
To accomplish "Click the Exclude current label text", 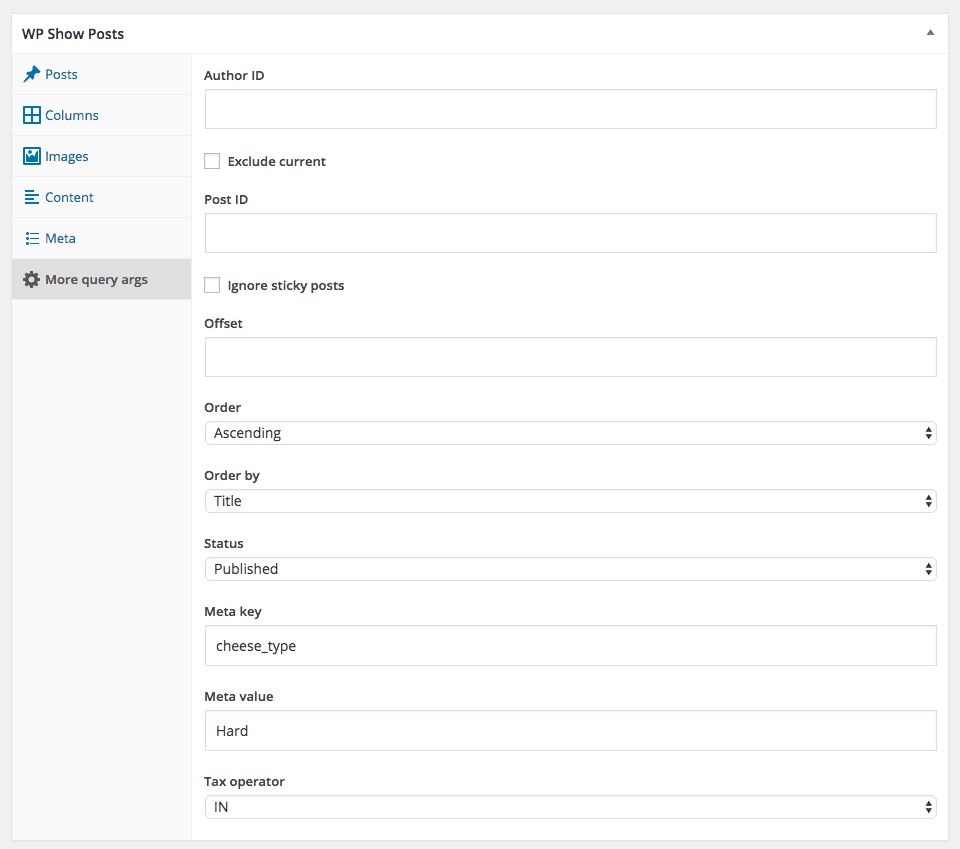I will coord(277,162).
